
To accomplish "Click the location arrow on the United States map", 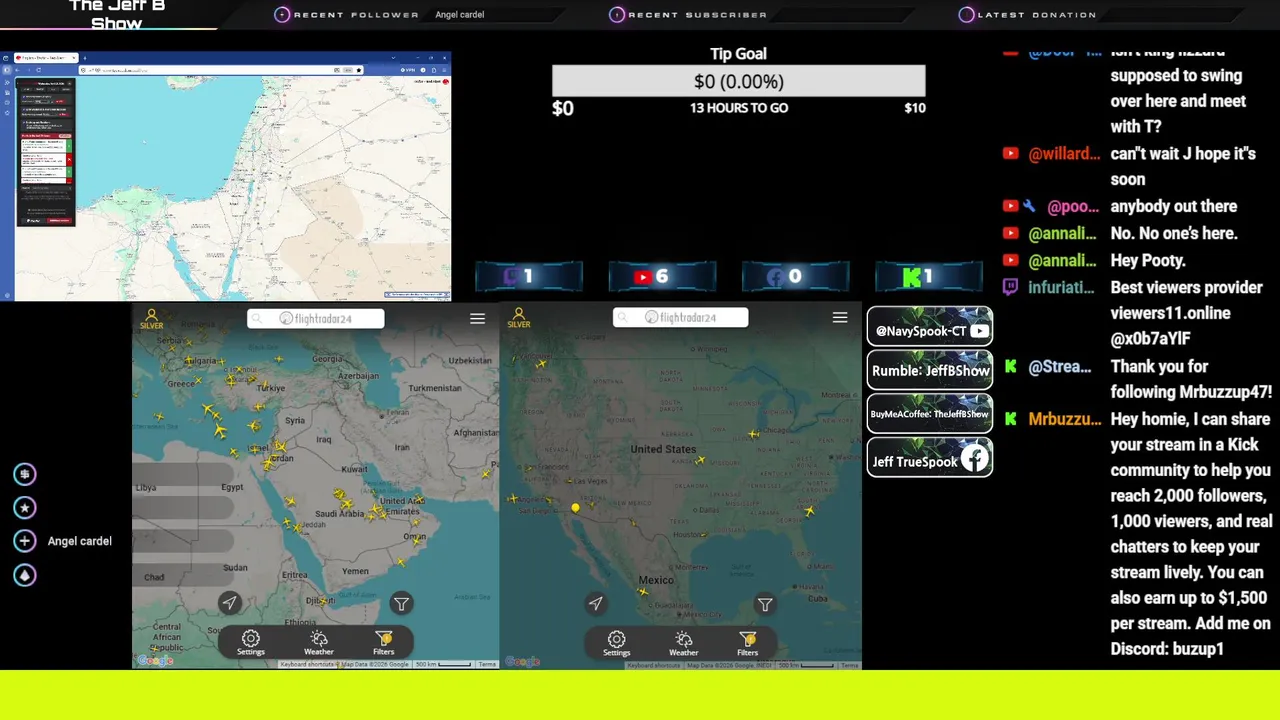I will [596, 603].
